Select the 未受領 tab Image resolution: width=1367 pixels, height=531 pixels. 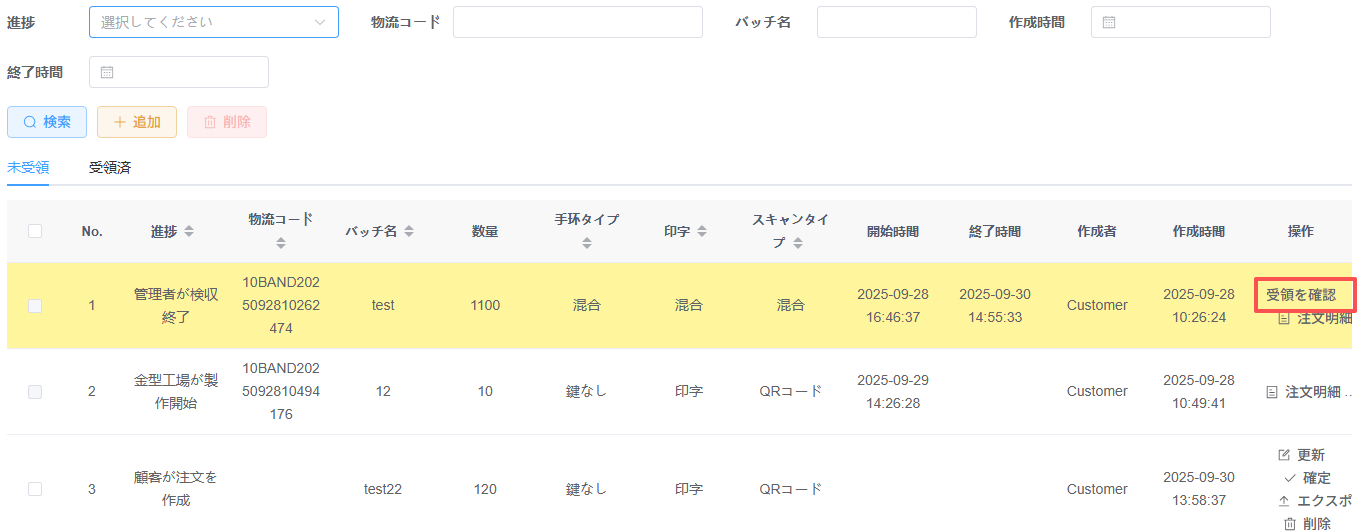(28, 168)
